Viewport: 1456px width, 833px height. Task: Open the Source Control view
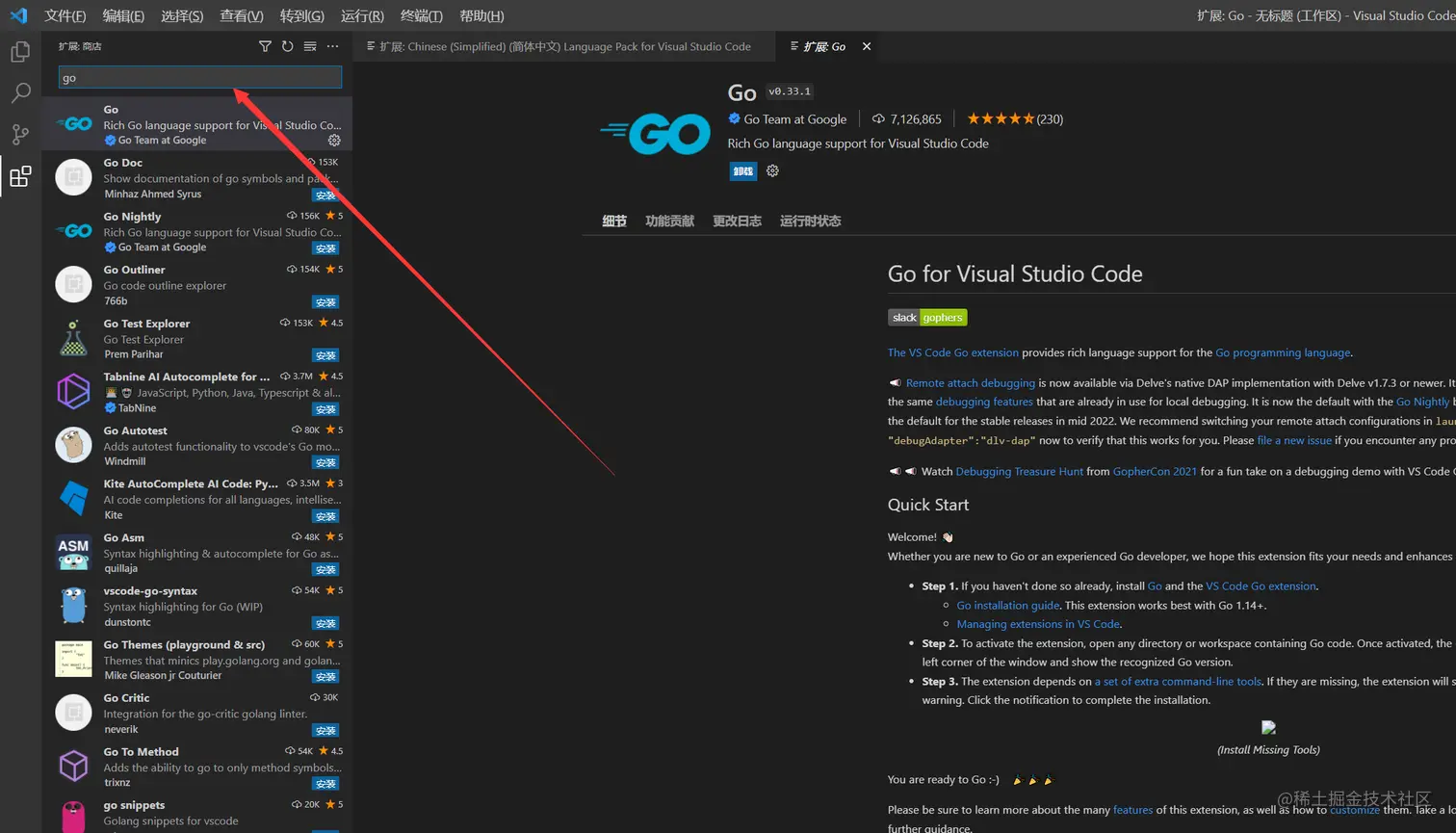pyautogui.click(x=20, y=135)
